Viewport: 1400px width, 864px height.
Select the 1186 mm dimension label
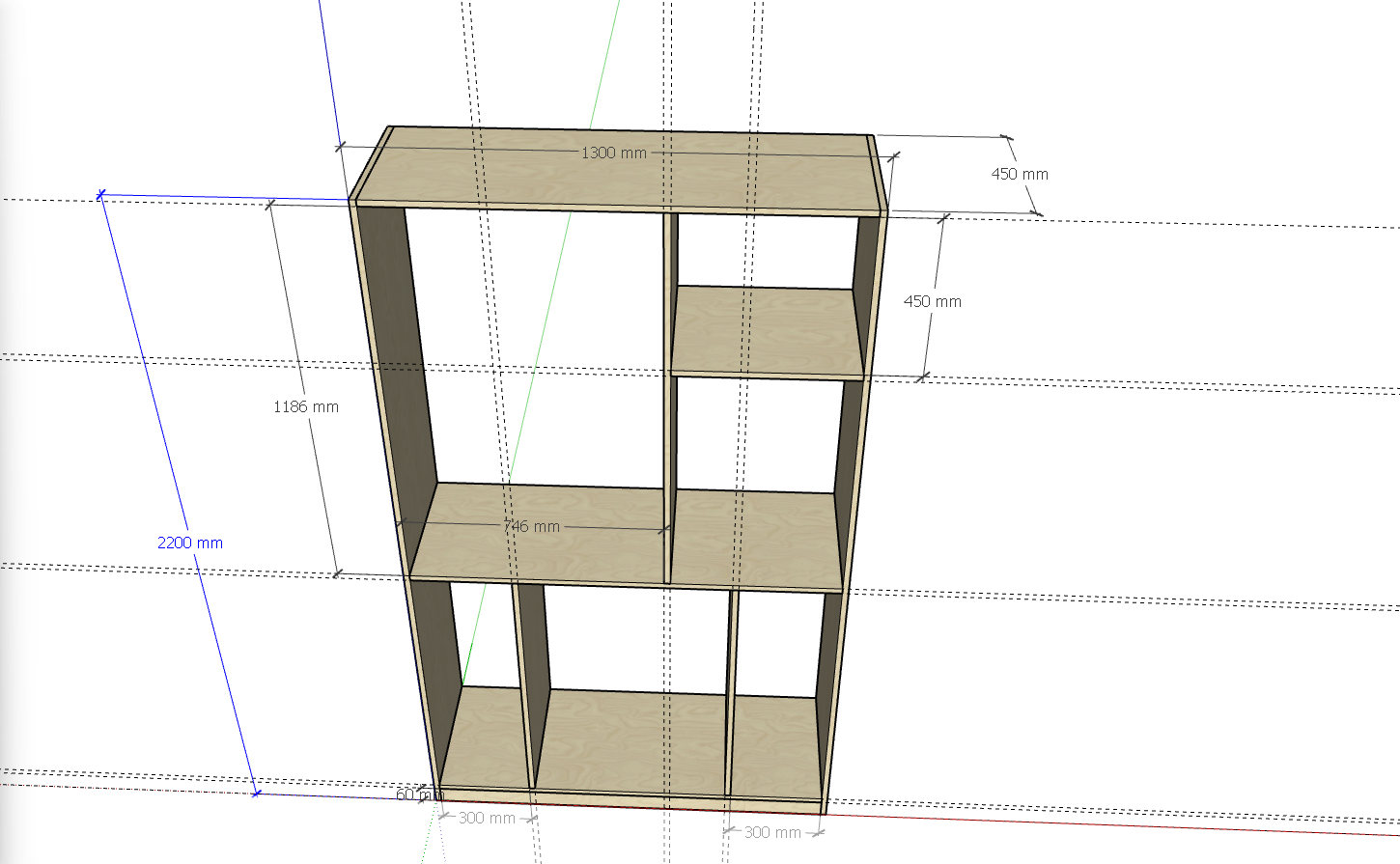coord(306,406)
